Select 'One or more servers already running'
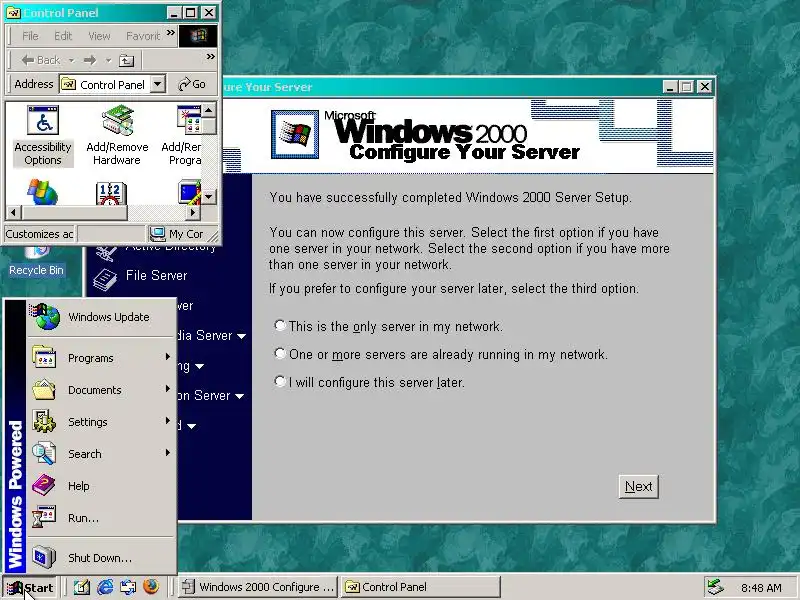Screen dimensions: 800x600 [x=280, y=353]
